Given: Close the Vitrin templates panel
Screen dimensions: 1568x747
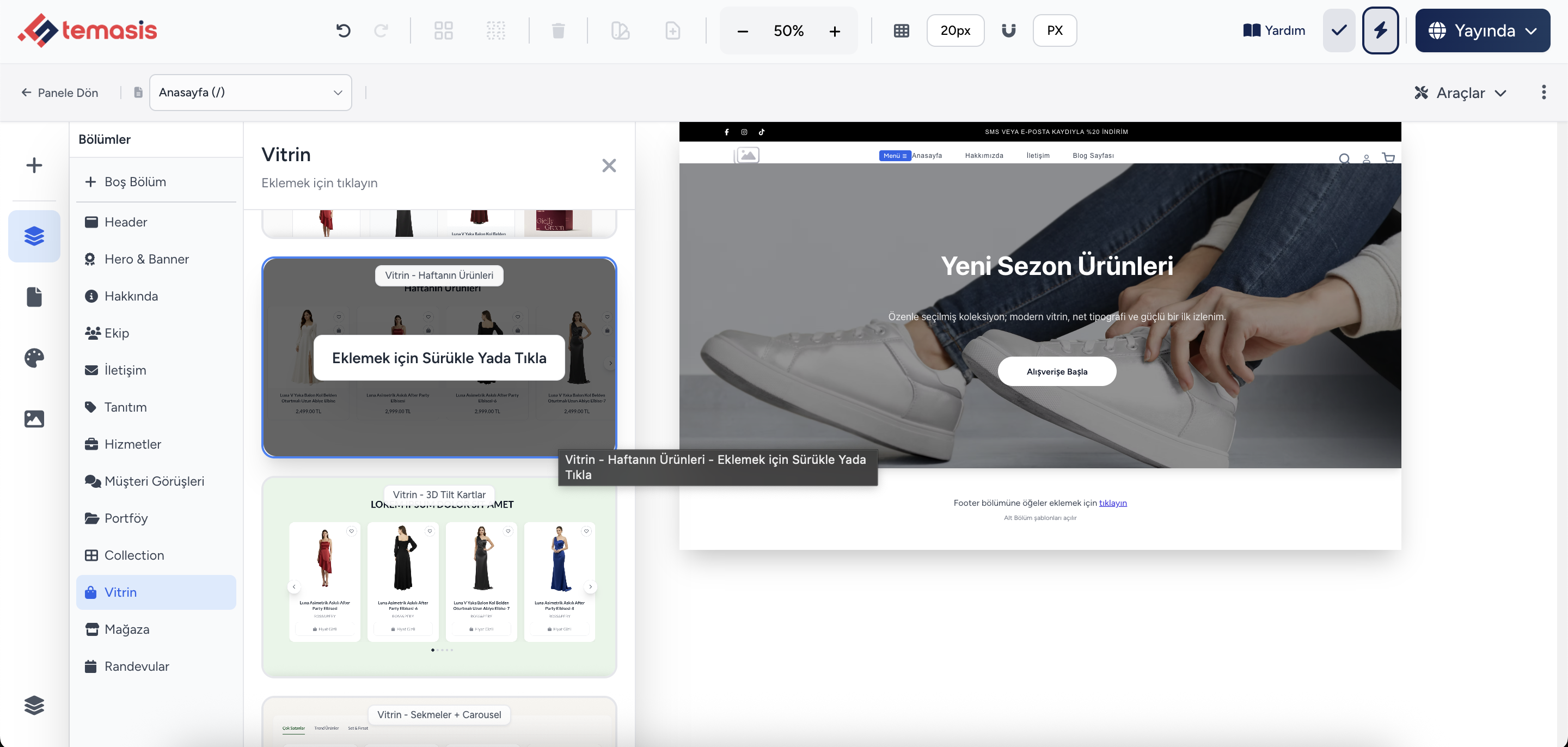Looking at the screenshot, I should [x=609, y=166].
